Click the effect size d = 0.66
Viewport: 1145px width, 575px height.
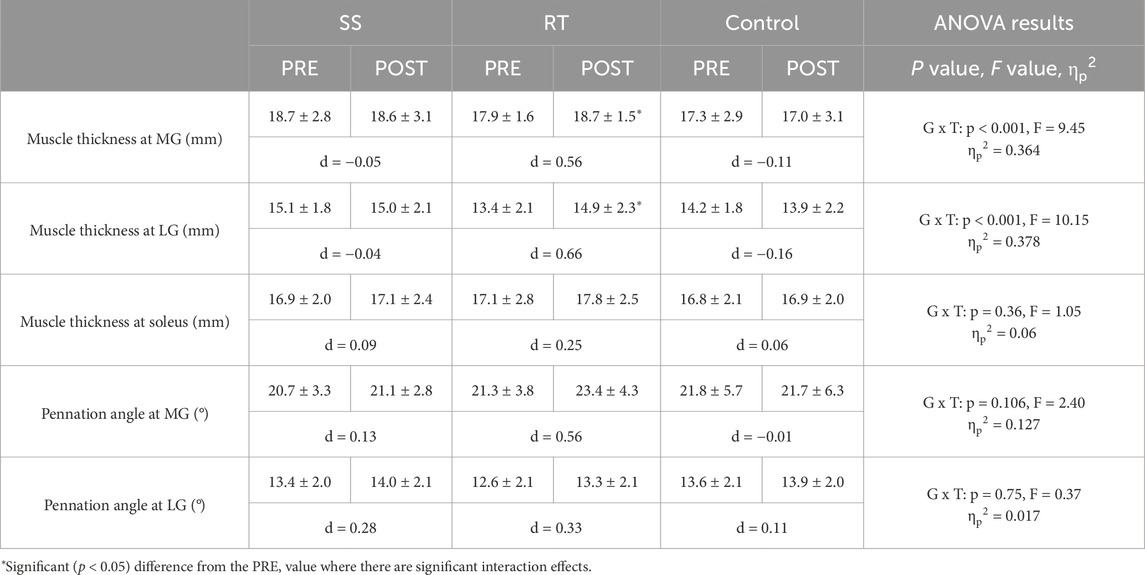click(x=556, y=254)
